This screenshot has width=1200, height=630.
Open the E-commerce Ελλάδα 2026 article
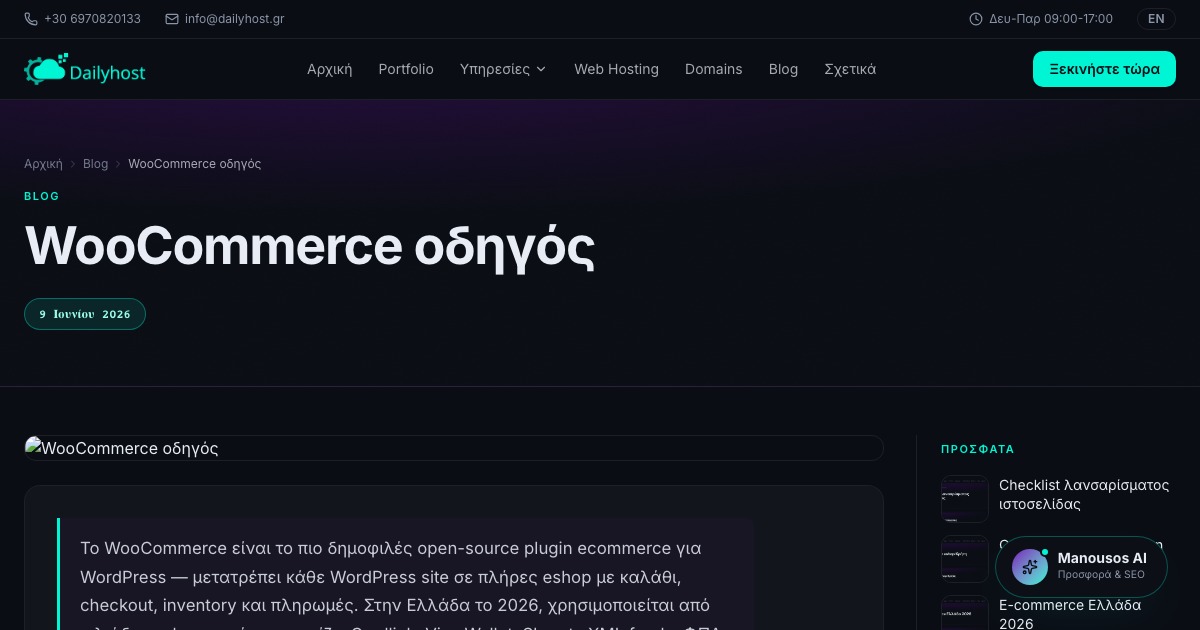pyautogui.click(x=1070, y=614)
